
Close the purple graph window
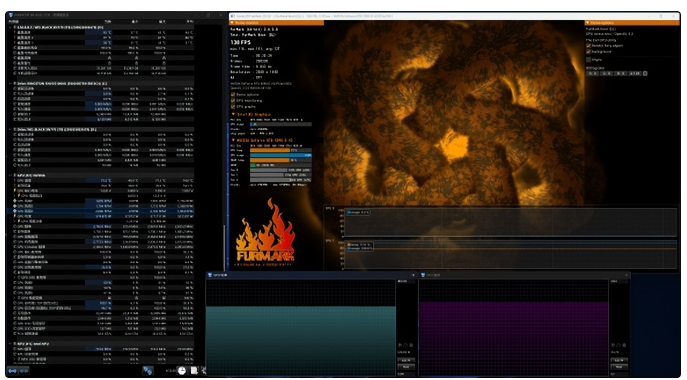pos(626,275)
